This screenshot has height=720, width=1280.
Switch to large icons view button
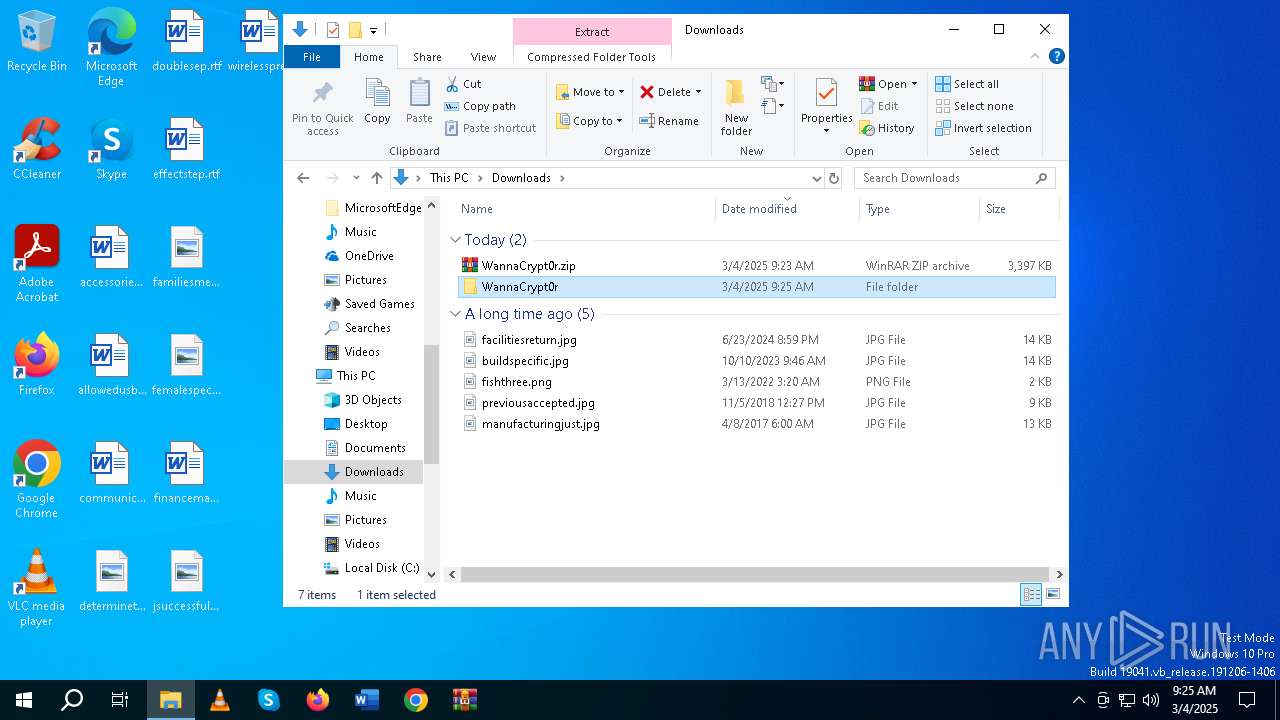(1053, 595)
